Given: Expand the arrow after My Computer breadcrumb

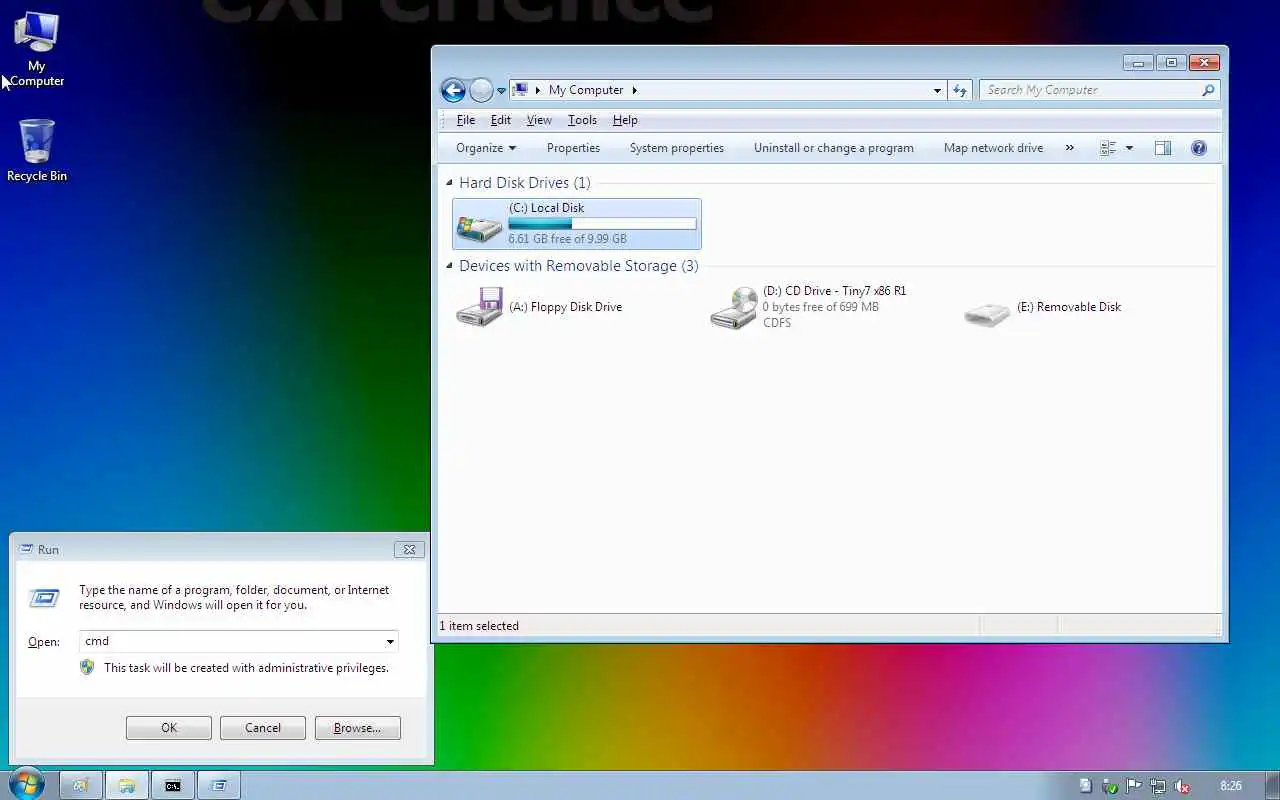Looking at the screenshot, I should pos(634,90).
